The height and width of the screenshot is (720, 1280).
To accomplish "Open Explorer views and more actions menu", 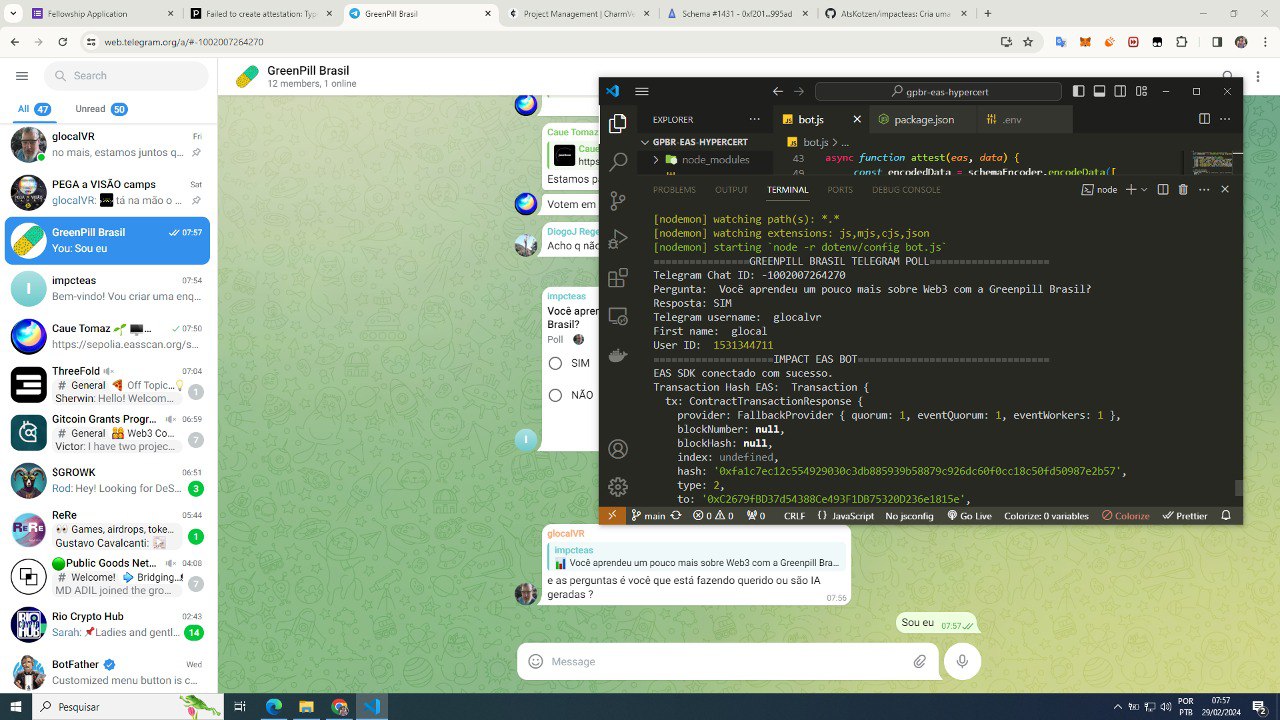I will pyautogui.click(x=753, y=119).
